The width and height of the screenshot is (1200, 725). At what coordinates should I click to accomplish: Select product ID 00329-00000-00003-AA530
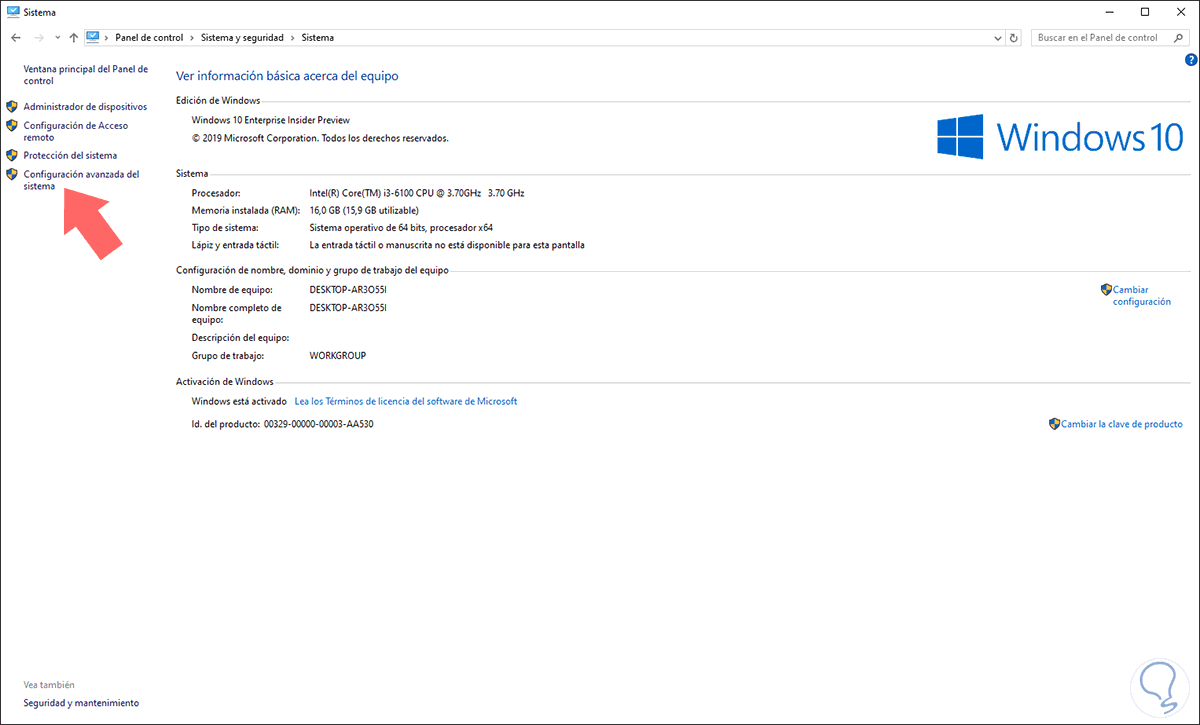[x=318, y=424]
